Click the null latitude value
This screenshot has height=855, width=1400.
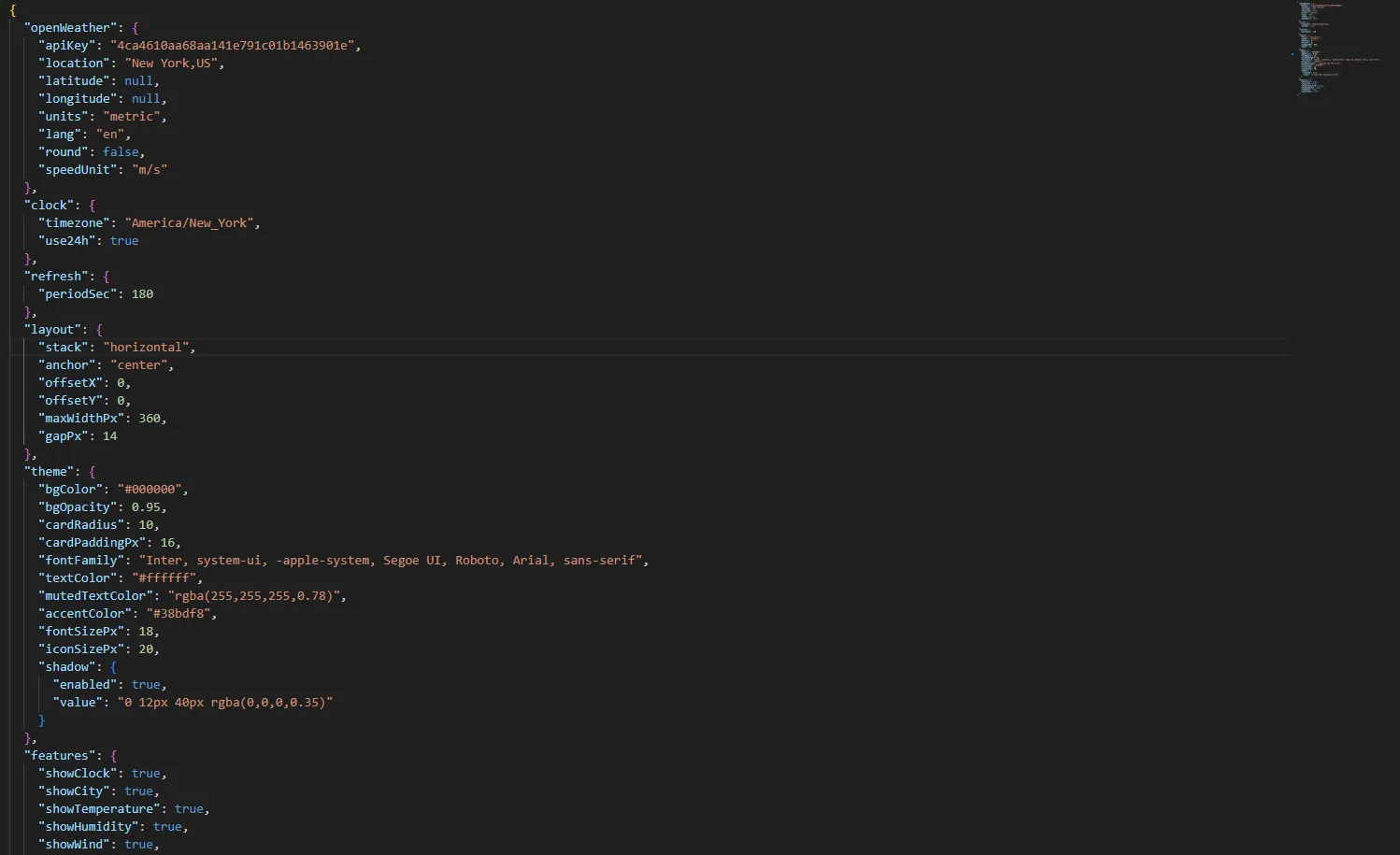138,80
